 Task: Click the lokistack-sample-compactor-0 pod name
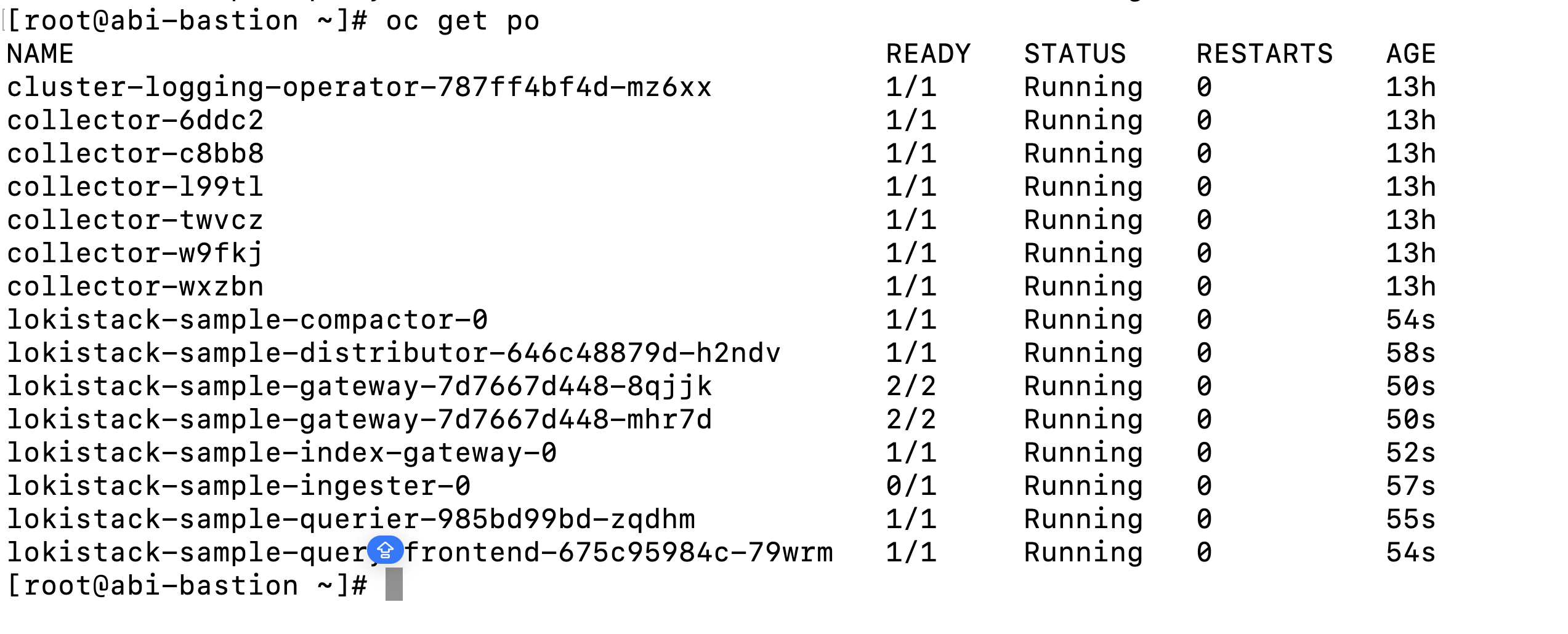tap(247, 320)
